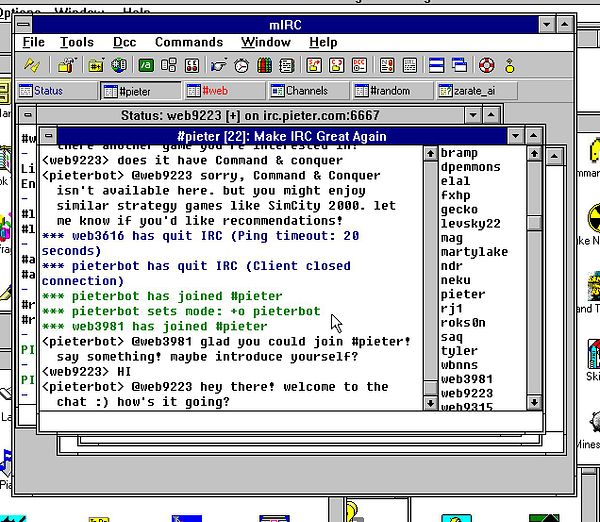This screenshot has height=522, width=600.
Task: Click the Finger pointing-hand toolbar icon
Action: [x=218, y=65]
